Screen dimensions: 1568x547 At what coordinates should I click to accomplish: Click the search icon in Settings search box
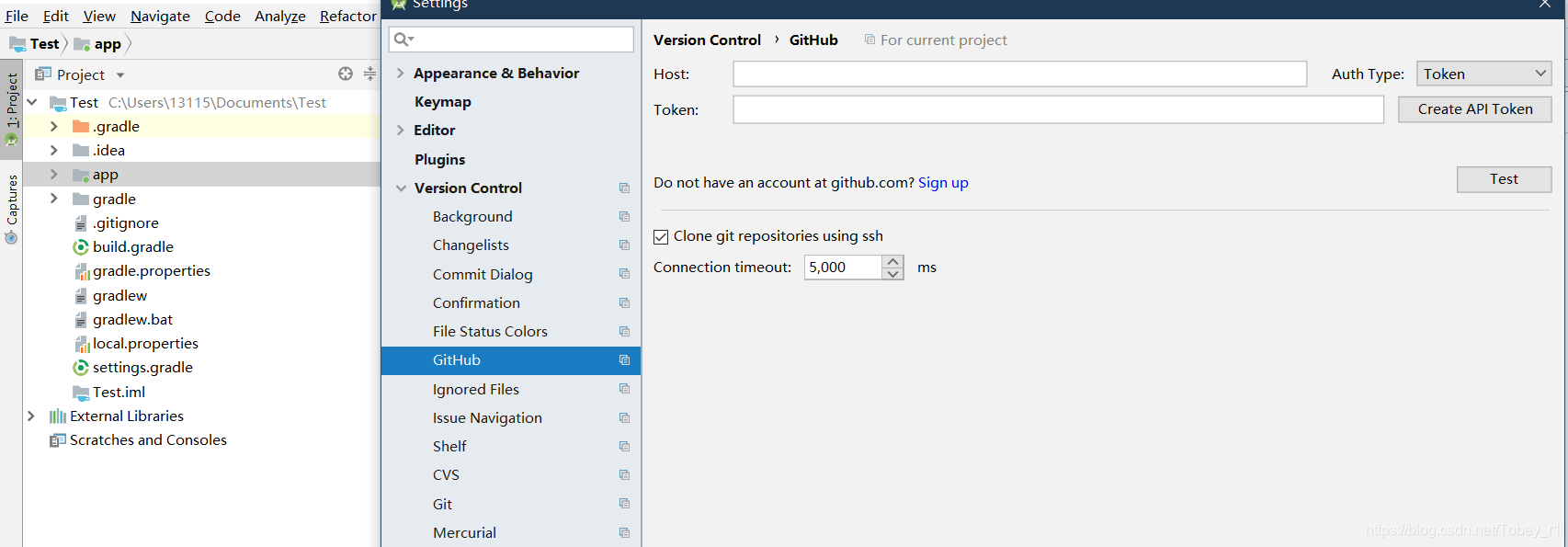[403, 40]
